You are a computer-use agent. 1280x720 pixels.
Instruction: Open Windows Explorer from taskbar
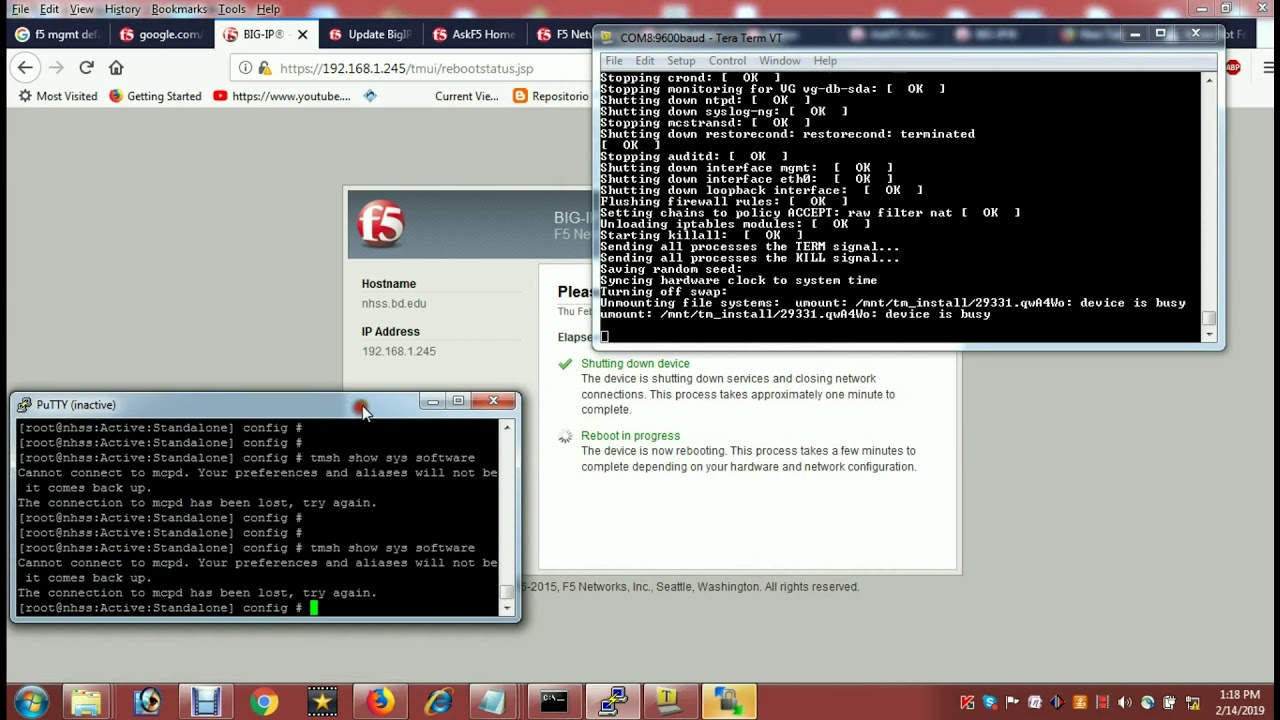coord(86,702)
